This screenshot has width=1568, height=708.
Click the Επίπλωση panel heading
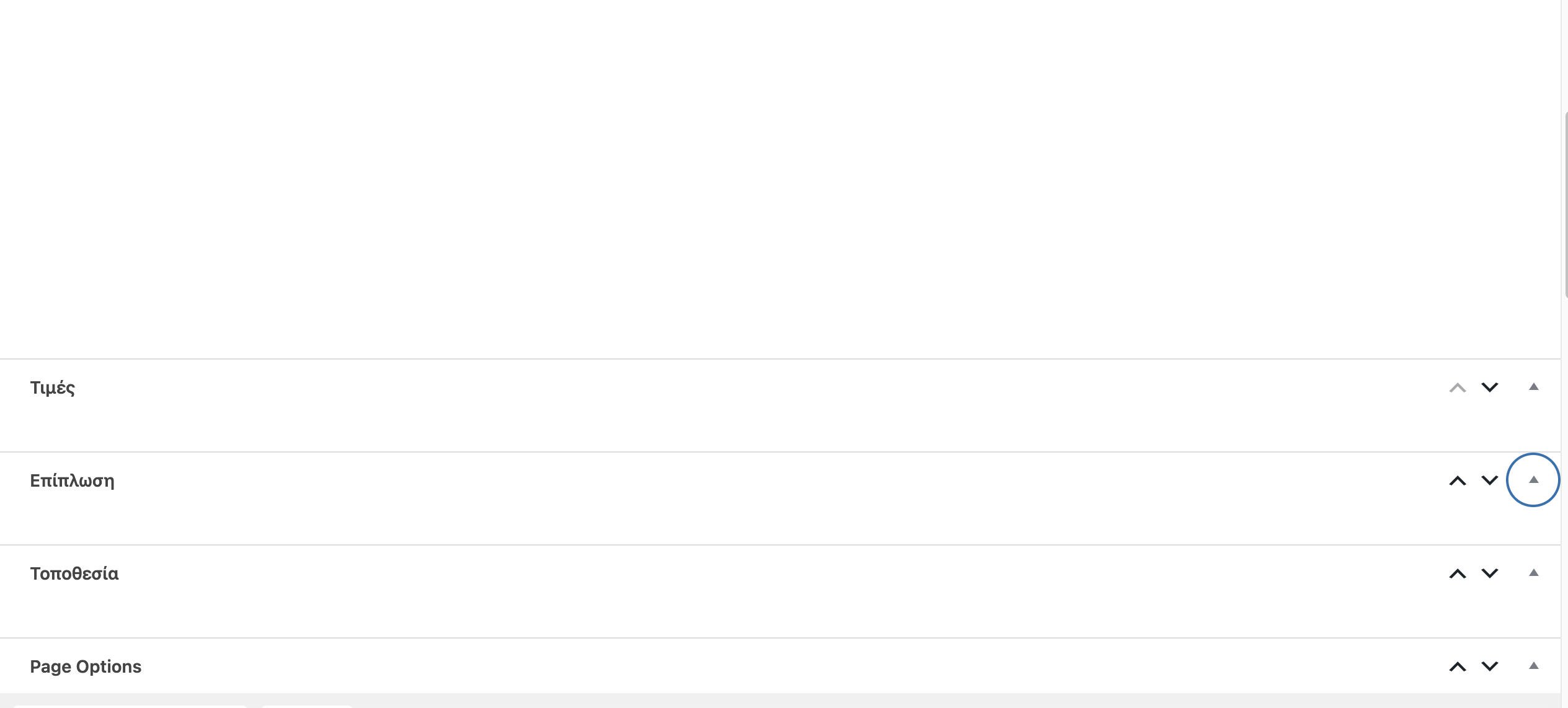click(72, 481)
